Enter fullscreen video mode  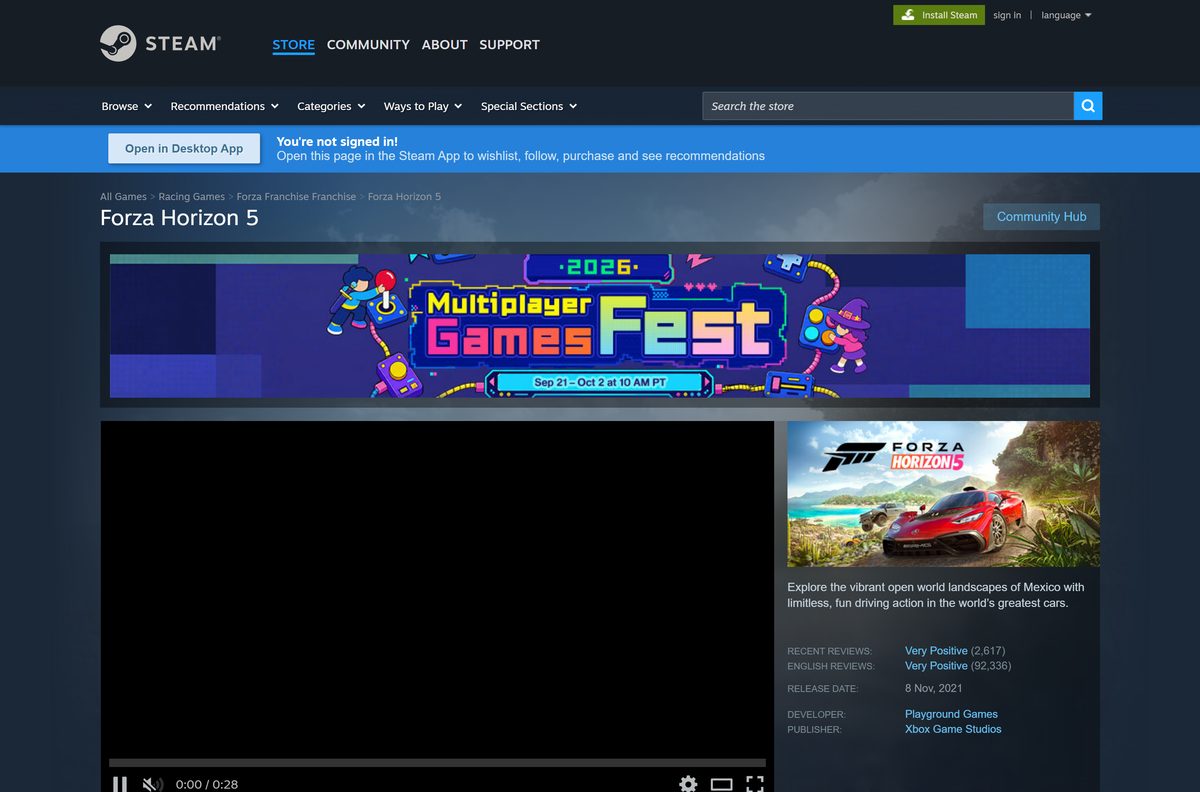coord(755,784)
